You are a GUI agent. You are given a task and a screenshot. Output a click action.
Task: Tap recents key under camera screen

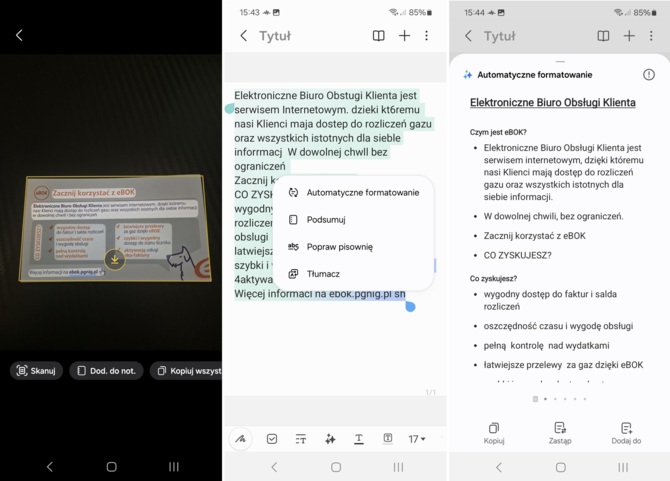coord(173,466)
